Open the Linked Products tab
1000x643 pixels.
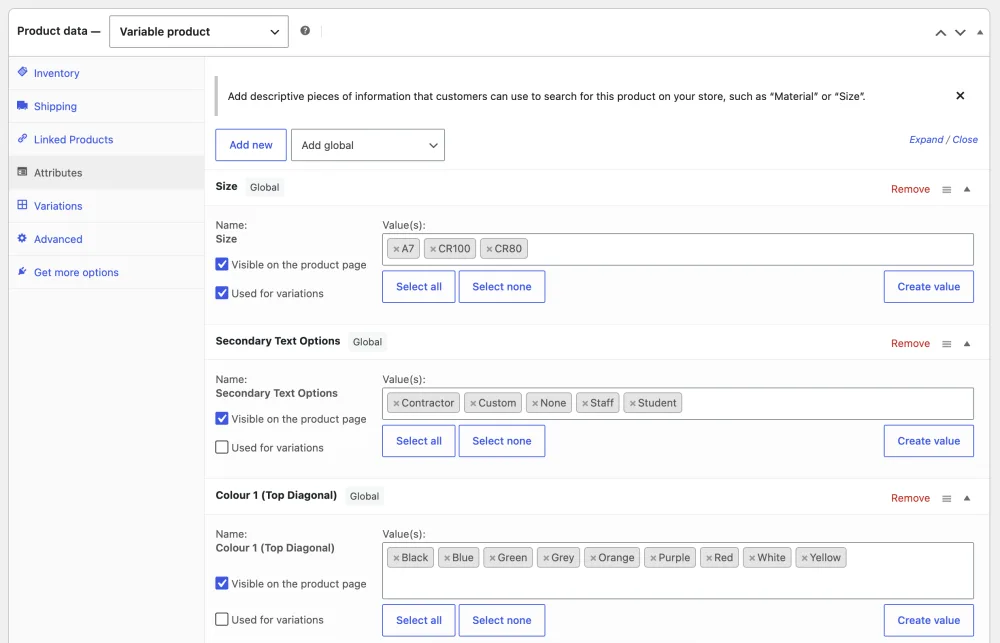coord(107,139)
